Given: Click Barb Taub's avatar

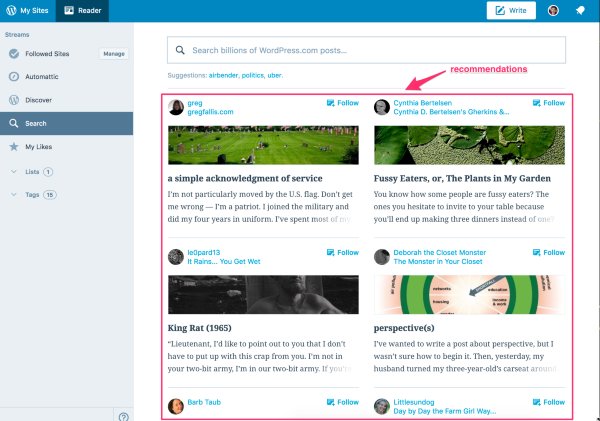Looking at the screenshot, I should pos(176,406).
